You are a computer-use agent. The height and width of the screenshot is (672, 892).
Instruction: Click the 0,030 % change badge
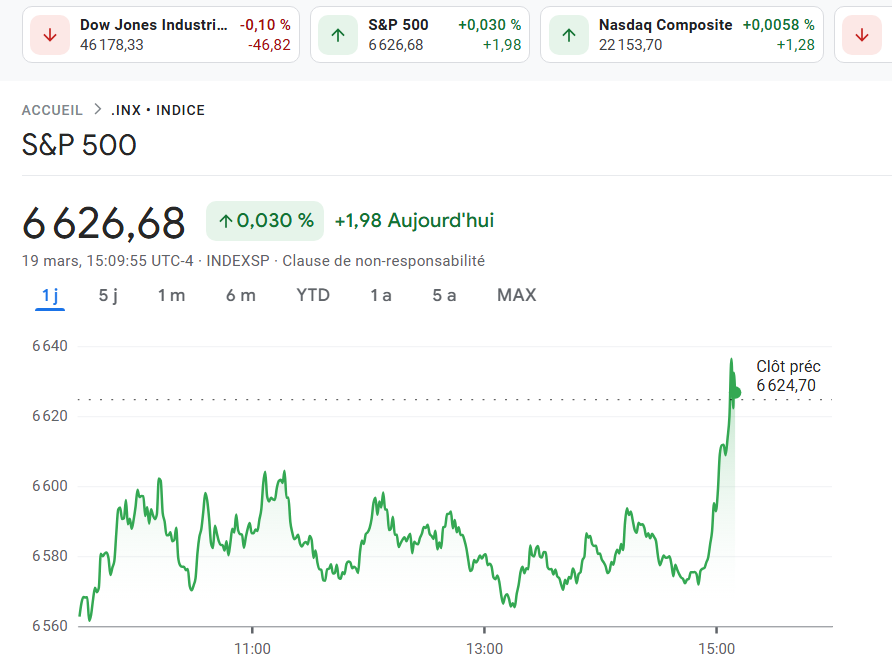coord(265,221)
